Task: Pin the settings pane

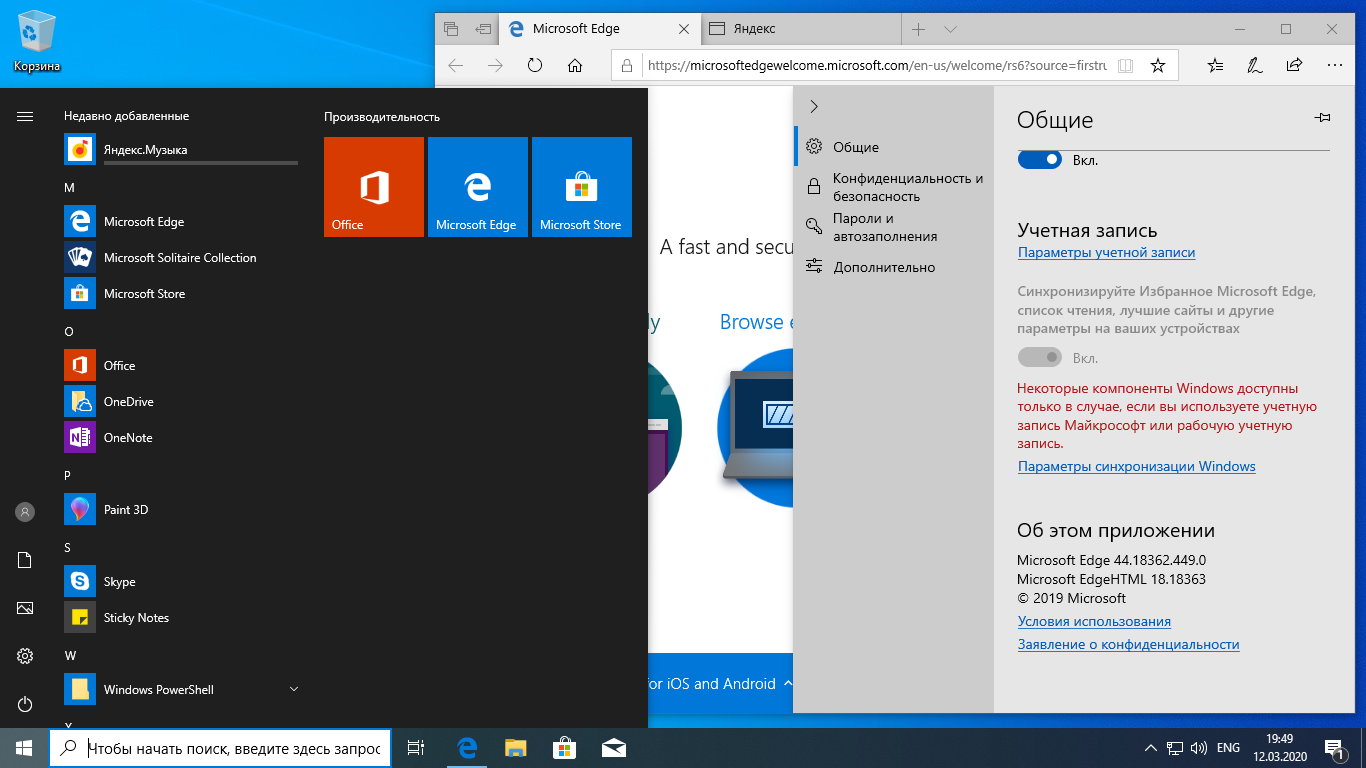Action: (x=1322, y=118)
